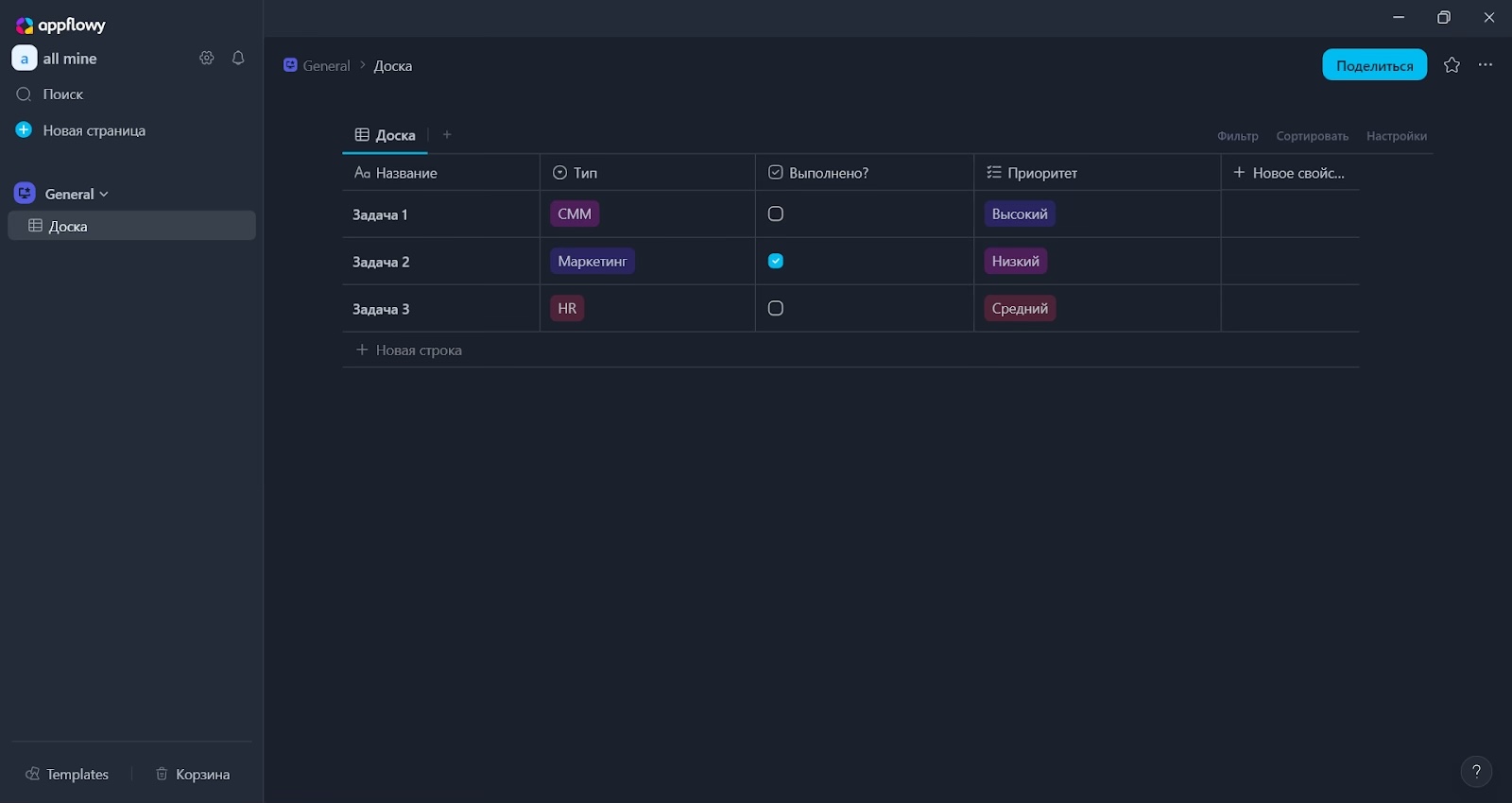Open the Фильтр filter option
This screenshot has height=803, width=1512.
pos(1237,136)
